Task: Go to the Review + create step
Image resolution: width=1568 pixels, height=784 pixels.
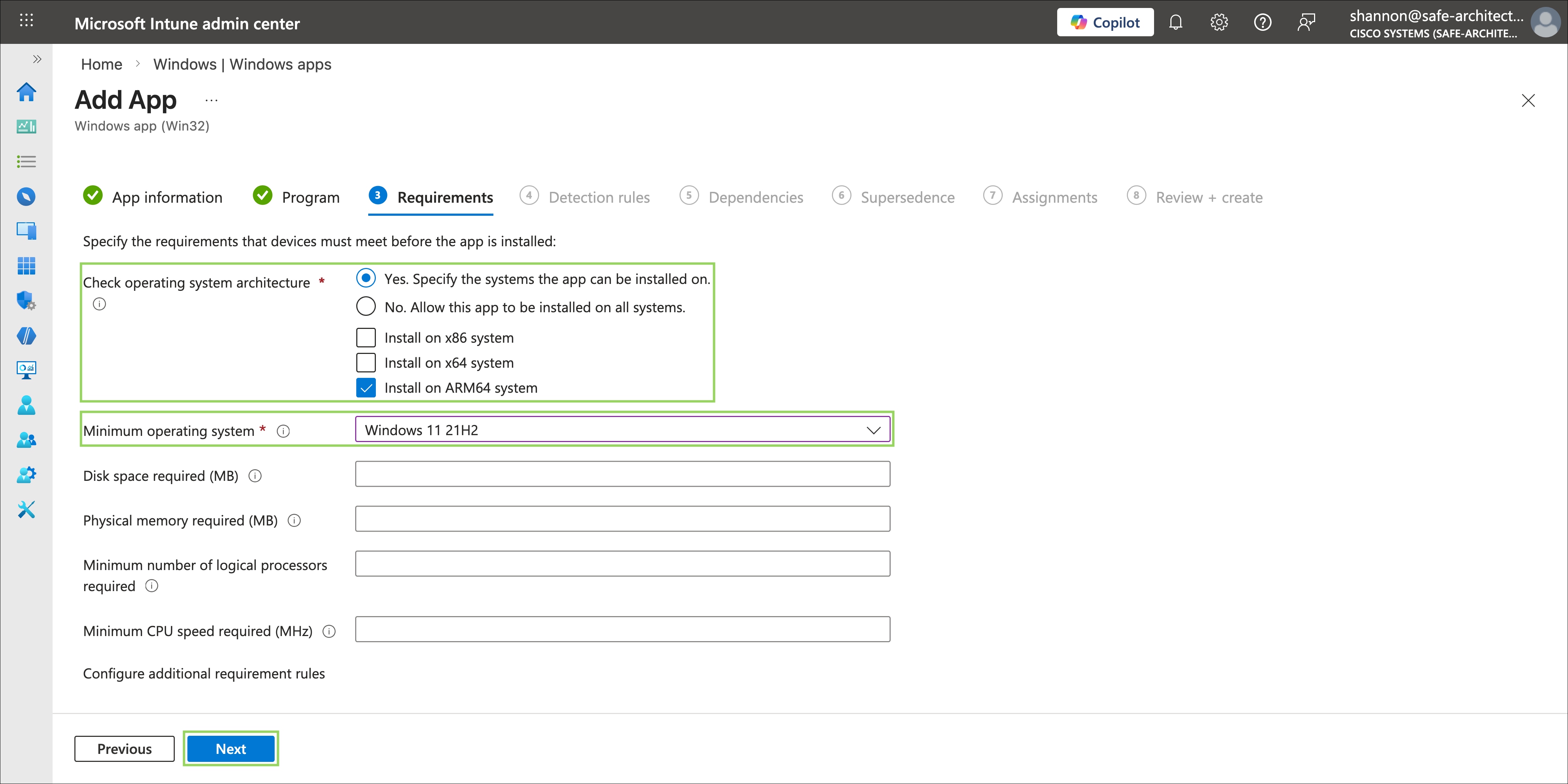Action: pyautogui.click(x=1194, y=197)
